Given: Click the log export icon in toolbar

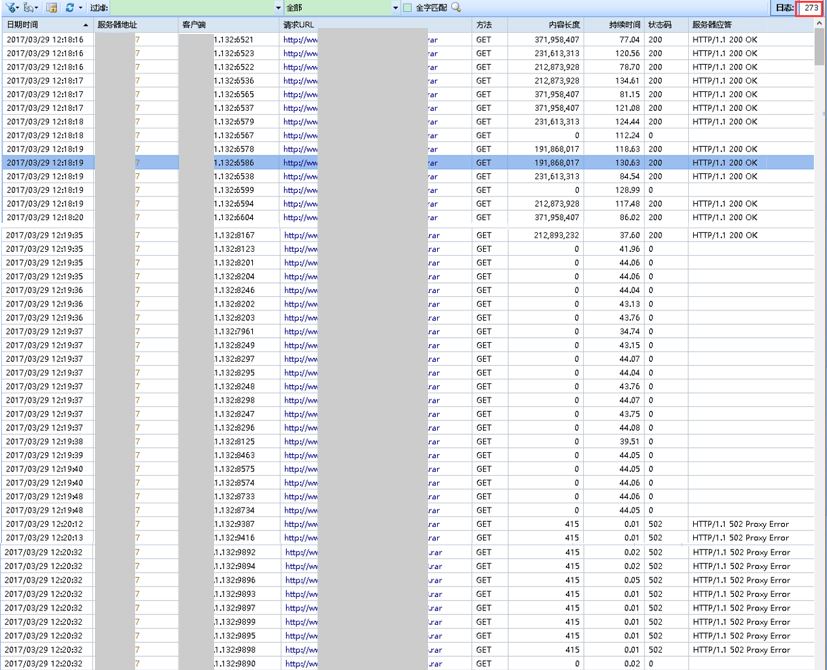Looking at the screenshot, I should [30, 7].
